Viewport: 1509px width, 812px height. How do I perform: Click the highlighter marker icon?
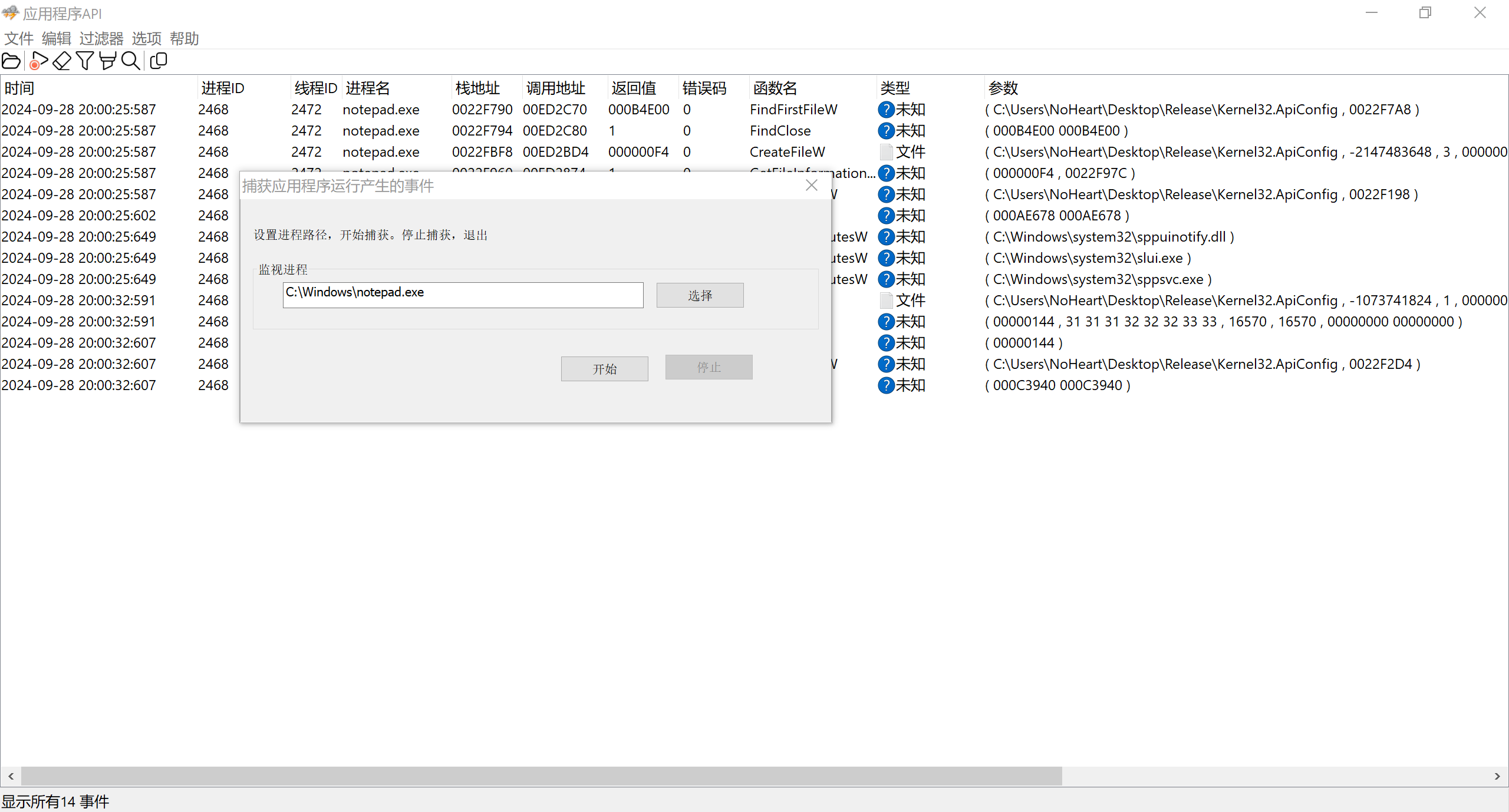point(107,61)
